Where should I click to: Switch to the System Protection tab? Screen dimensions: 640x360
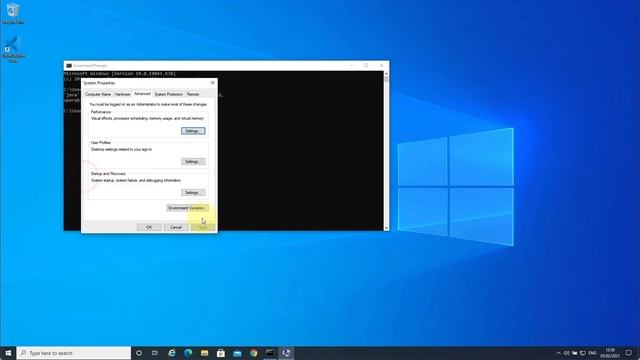point(169,94)
